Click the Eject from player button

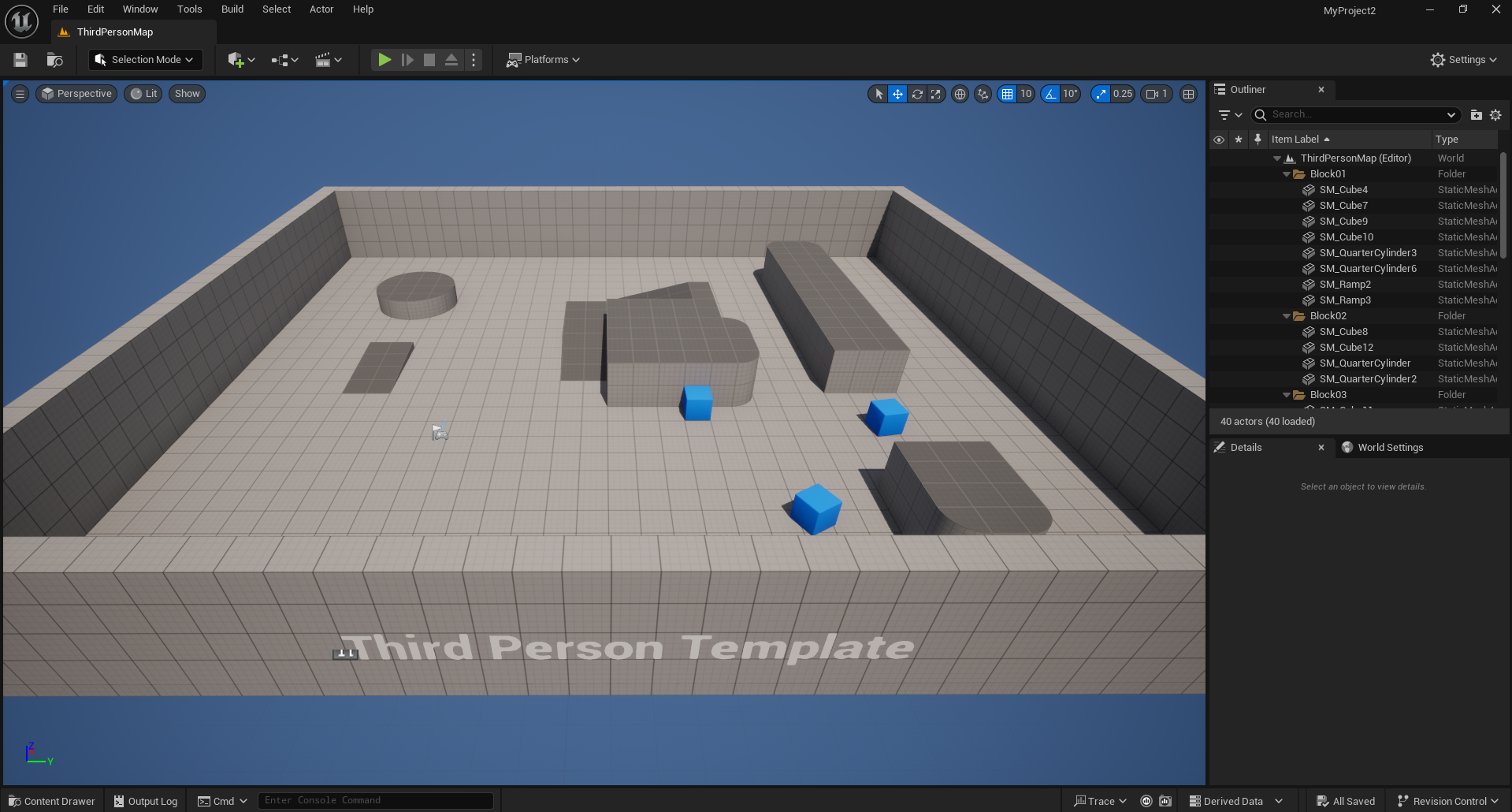coord(451,60)
